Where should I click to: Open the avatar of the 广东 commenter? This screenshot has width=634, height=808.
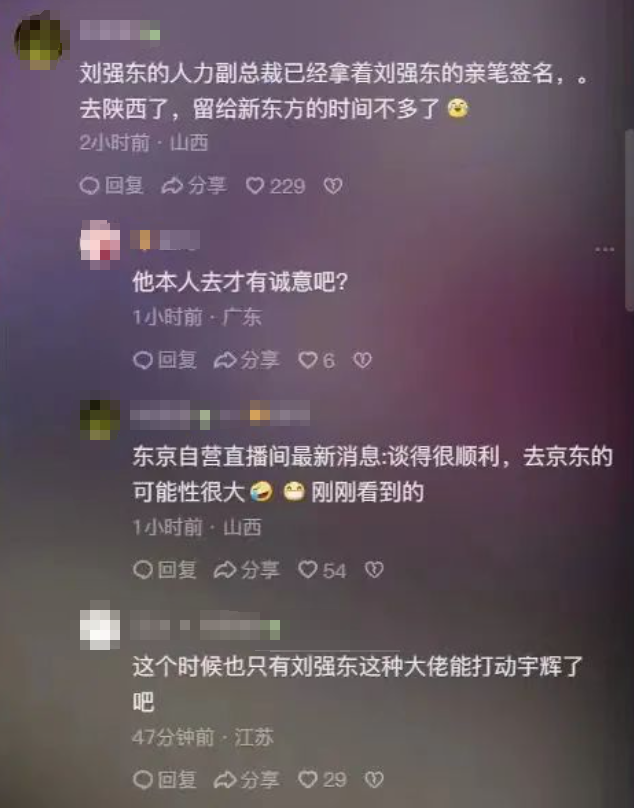(x=100, y=244)
